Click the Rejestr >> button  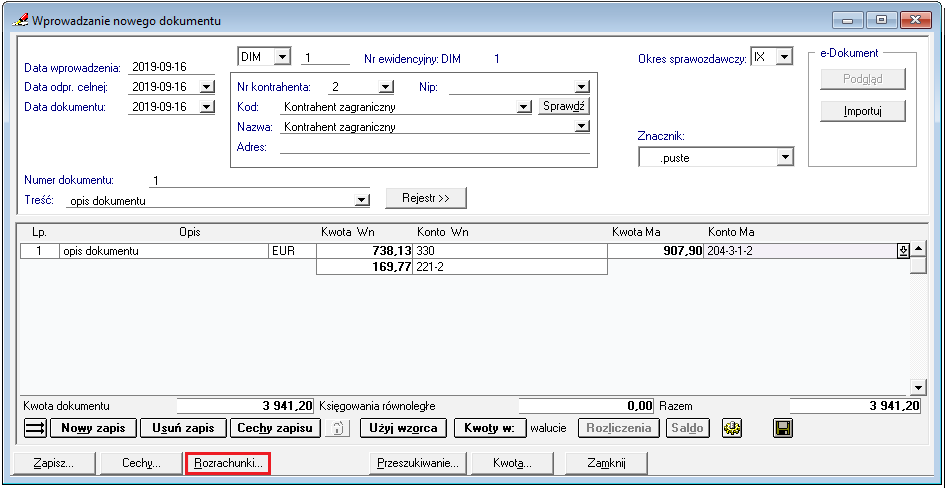(x=426, y=198)
